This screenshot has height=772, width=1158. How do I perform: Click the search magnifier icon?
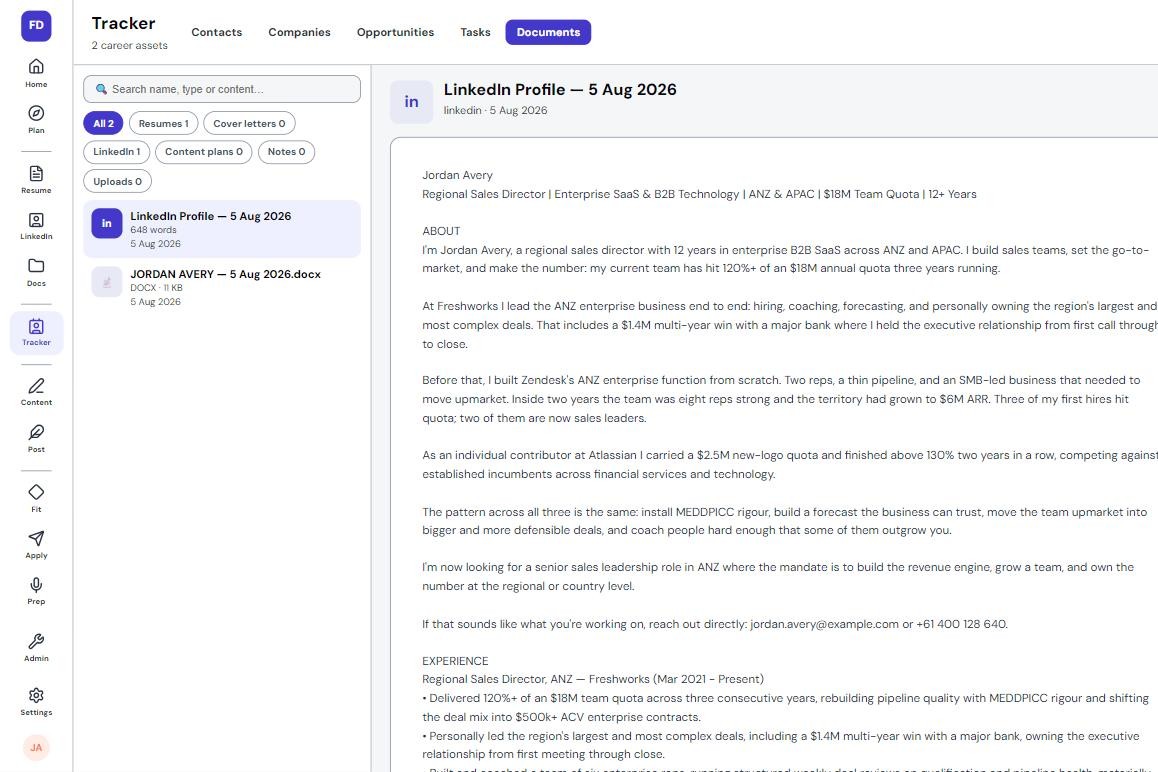coord(101,89)
